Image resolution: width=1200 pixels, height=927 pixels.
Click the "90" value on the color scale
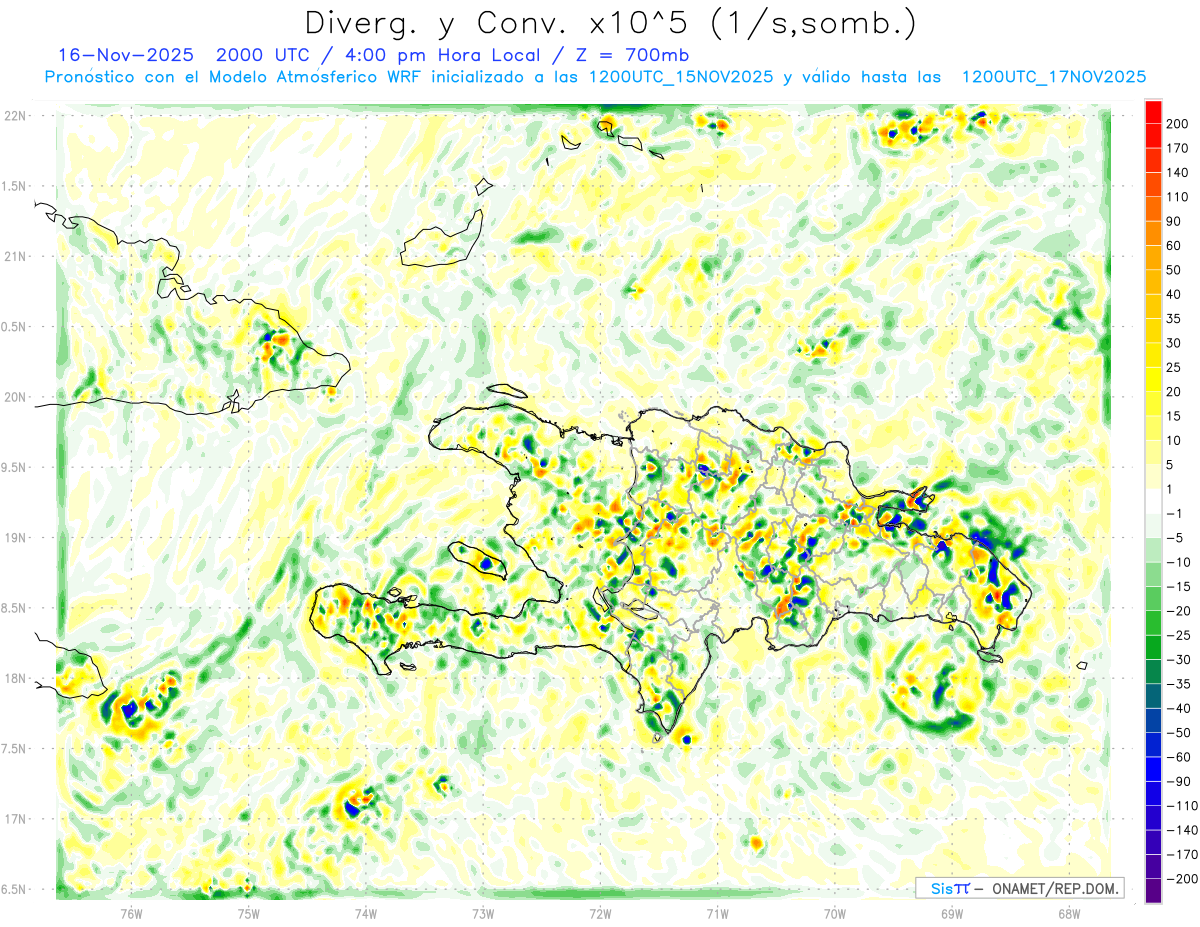pyautogui.click(x=1175, y=221)
